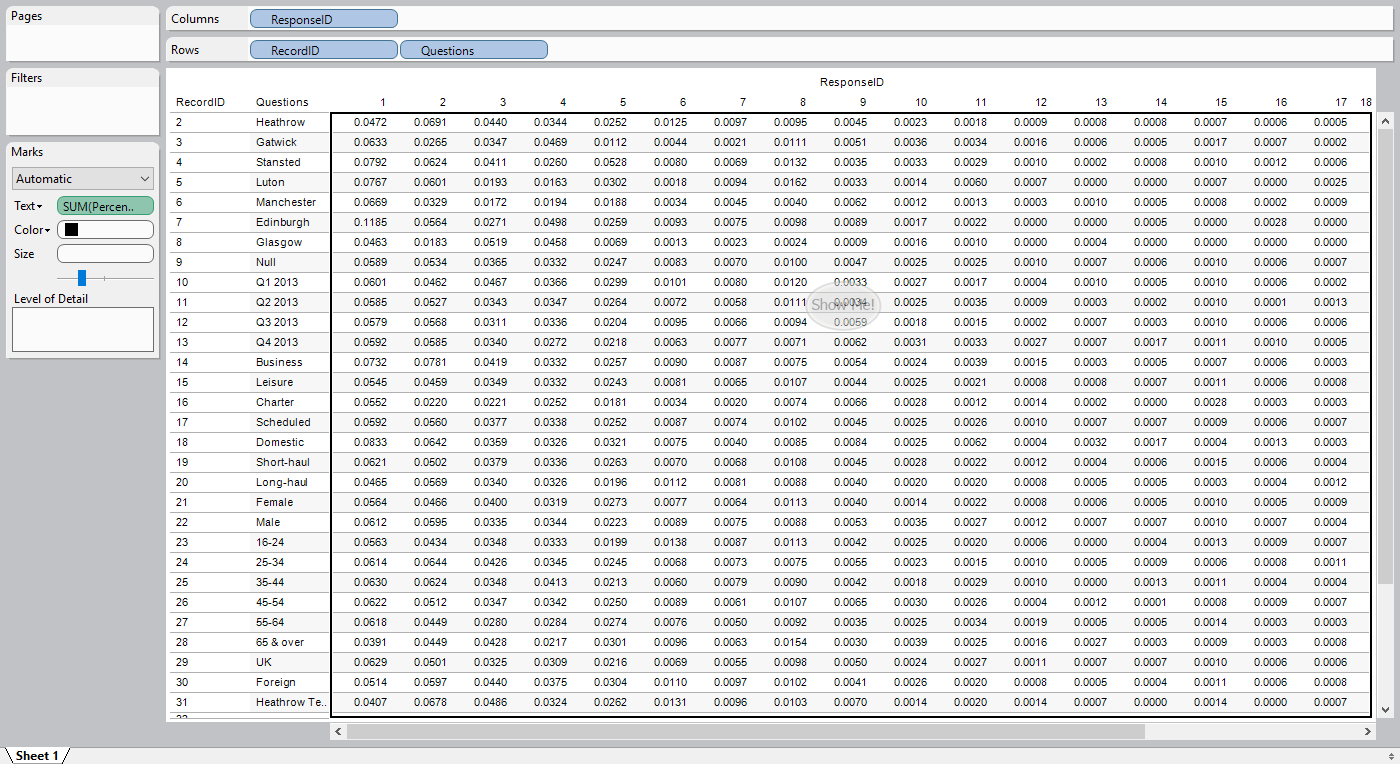Screen dimensions: 1400x764
Task: Click the vertical scrollbar up arrow
Action: [1385, 122]
